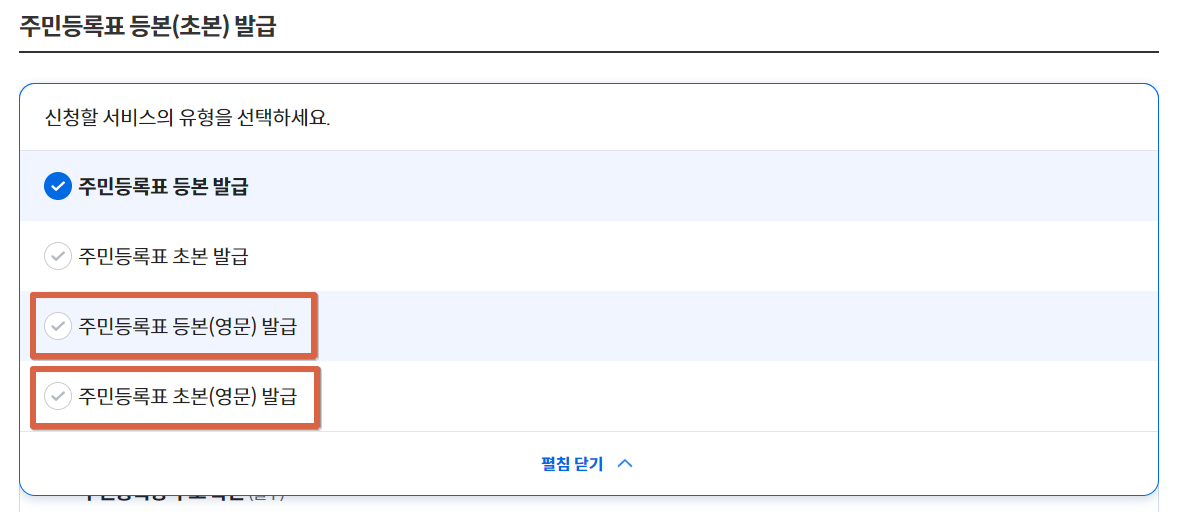Screen dimensions: 1180x512
Task: Click the gray checkmark icon beside 등본(영문) 발급
Action: pyautogui.click(x=58, y=326)
